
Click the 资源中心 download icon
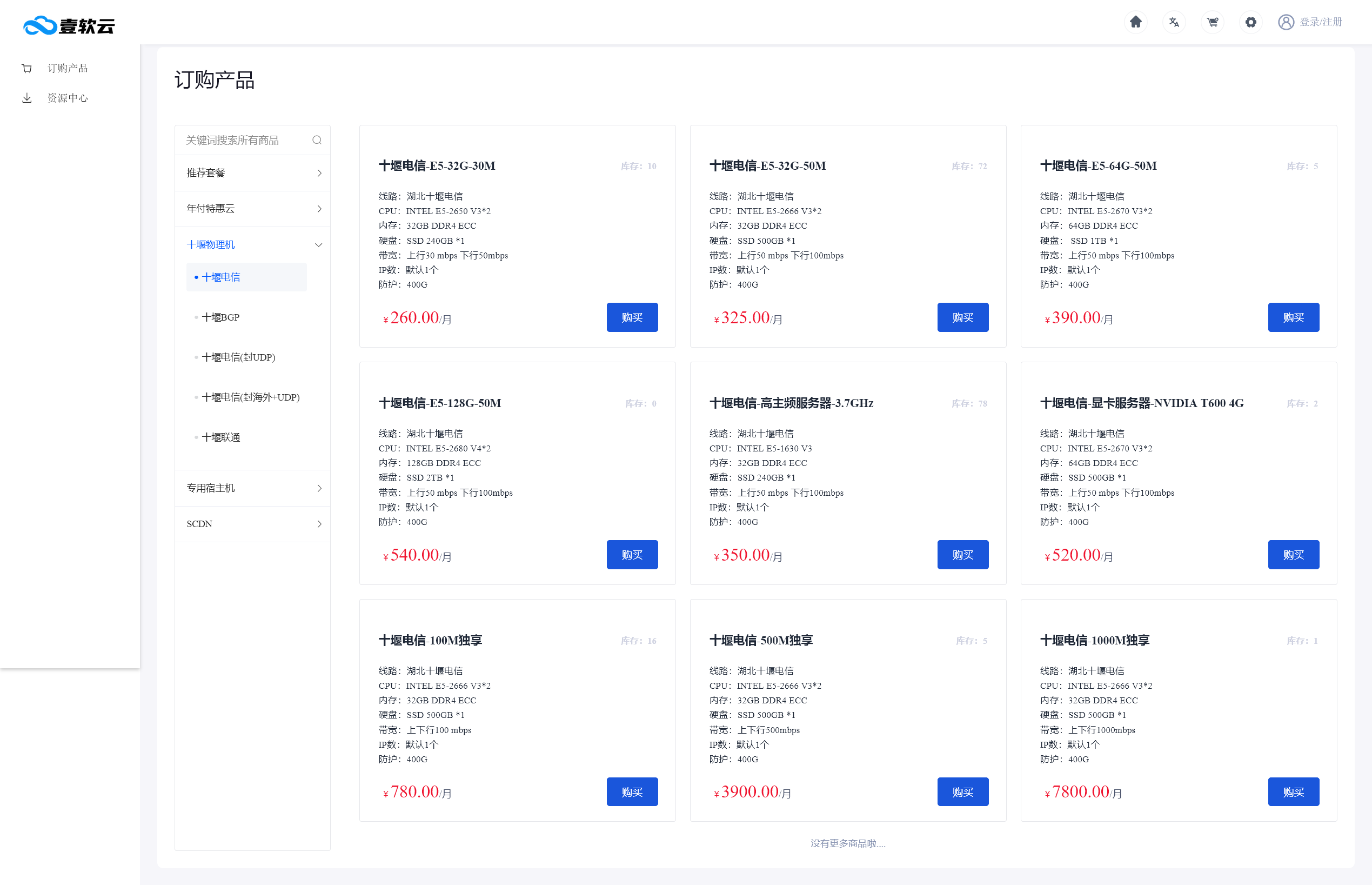pyautogui.click(x=27, y=98)
